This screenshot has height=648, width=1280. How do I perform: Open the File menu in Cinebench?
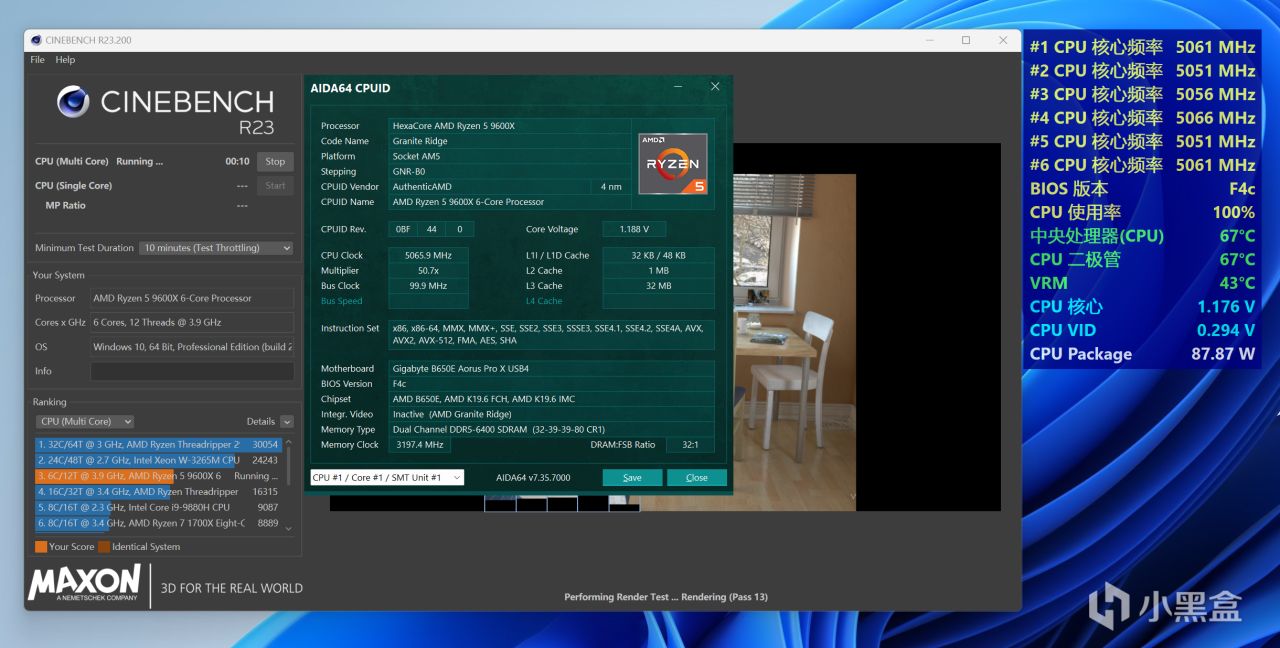(37, 60)
